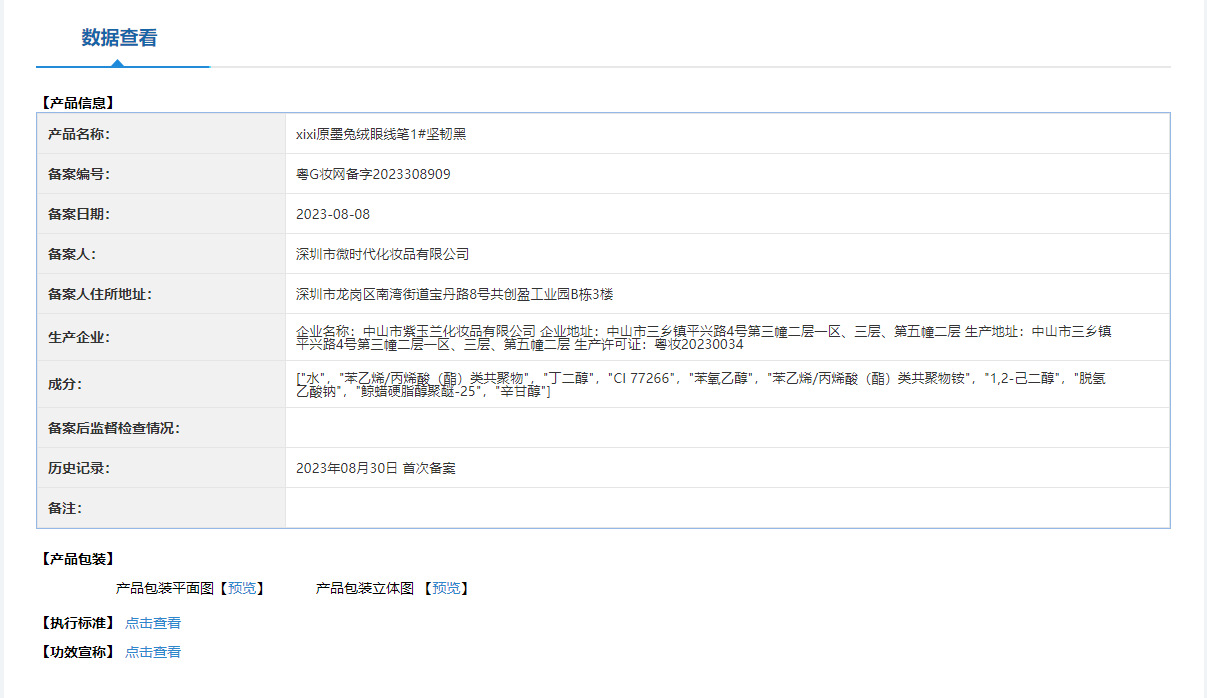Screen dimensions: 1207x698
Task: Click the filing date 2023-08-08
Action: pyautogui.click(x=333, y=214)
